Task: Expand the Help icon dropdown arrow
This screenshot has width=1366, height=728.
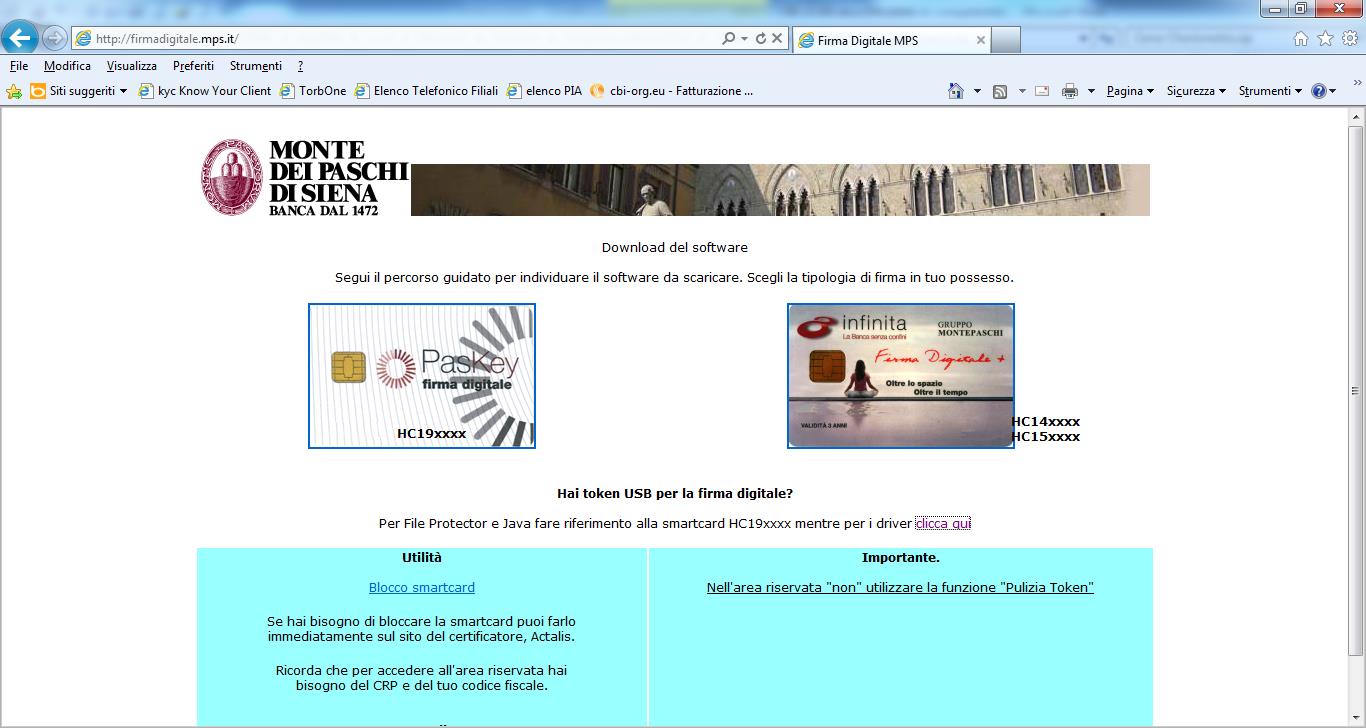Action: tap(1333, 91)
